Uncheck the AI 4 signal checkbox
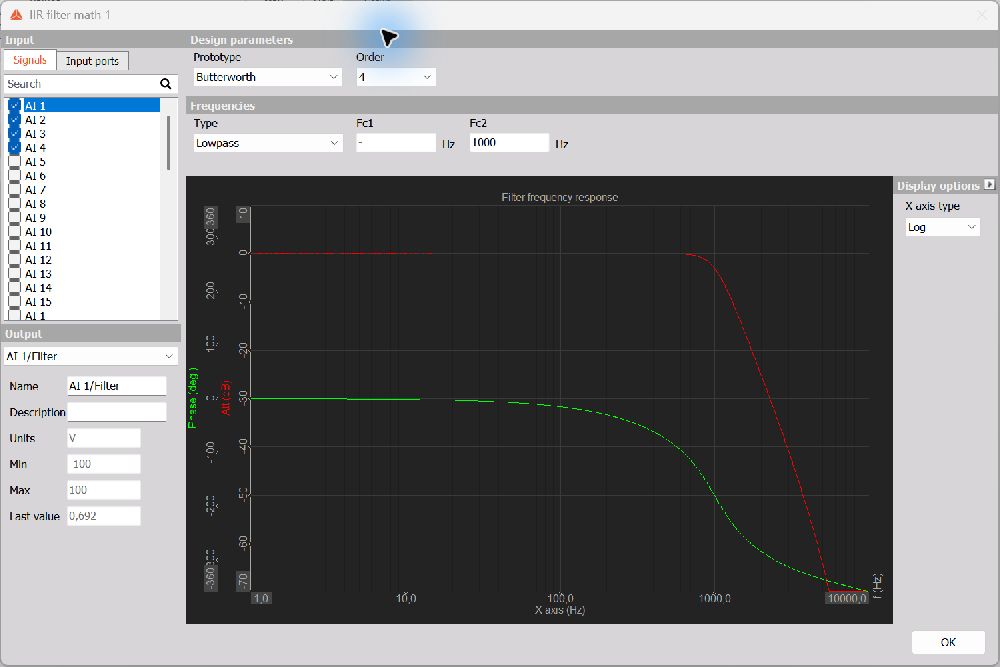Image resolution: width=1000 pixels, height=667 pixels. 15,148
